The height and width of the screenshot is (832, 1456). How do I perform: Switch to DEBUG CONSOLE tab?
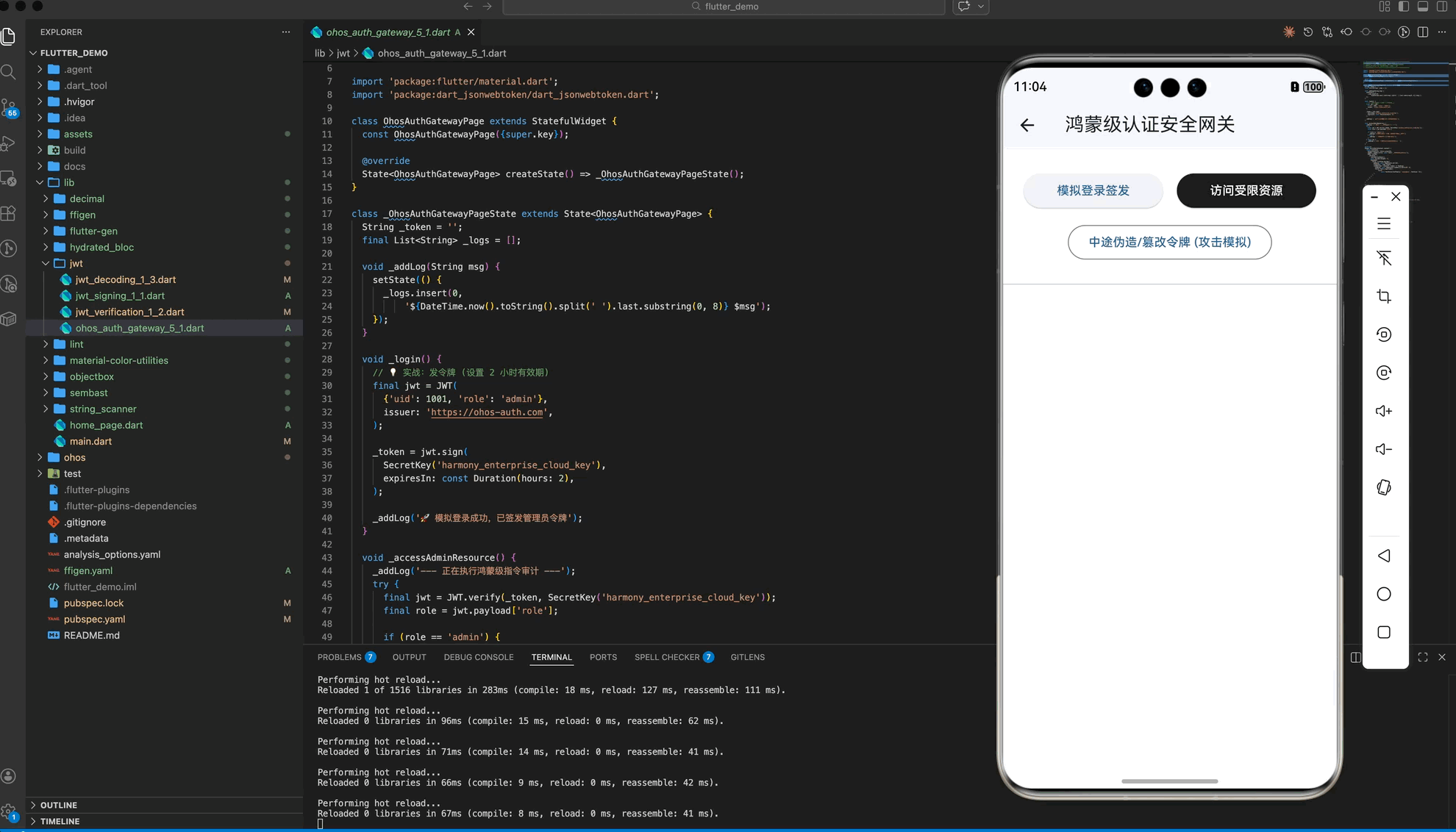[478, 657]
